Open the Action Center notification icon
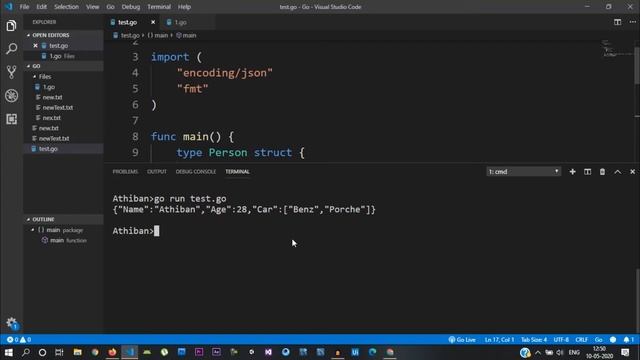This screenshot has width=640, height=360. (625, 352)
